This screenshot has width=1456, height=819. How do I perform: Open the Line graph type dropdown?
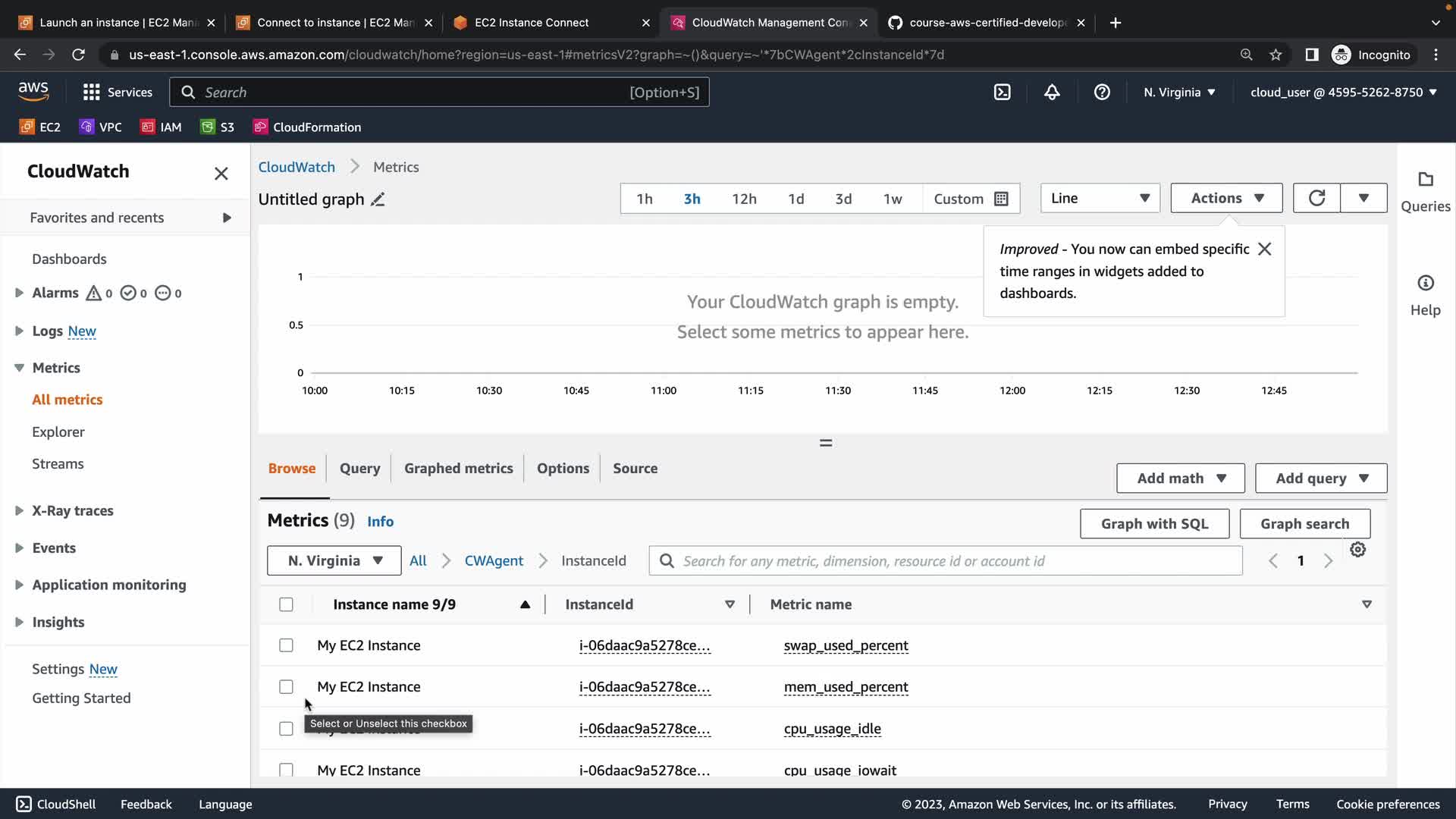point(1100,198)
